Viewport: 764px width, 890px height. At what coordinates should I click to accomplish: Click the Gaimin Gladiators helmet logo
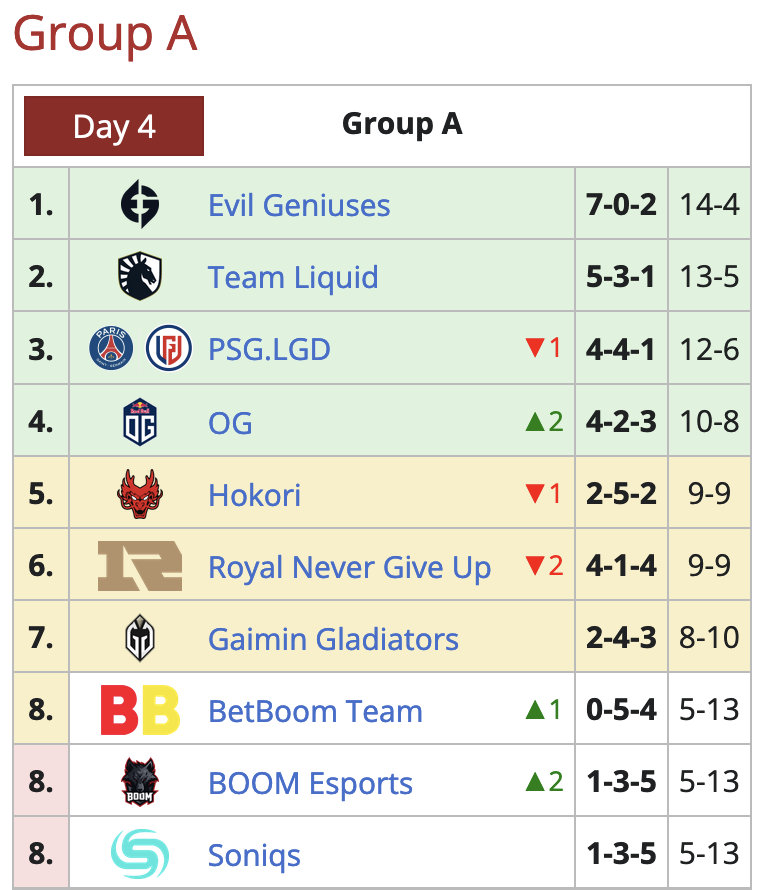pos(139,638)
